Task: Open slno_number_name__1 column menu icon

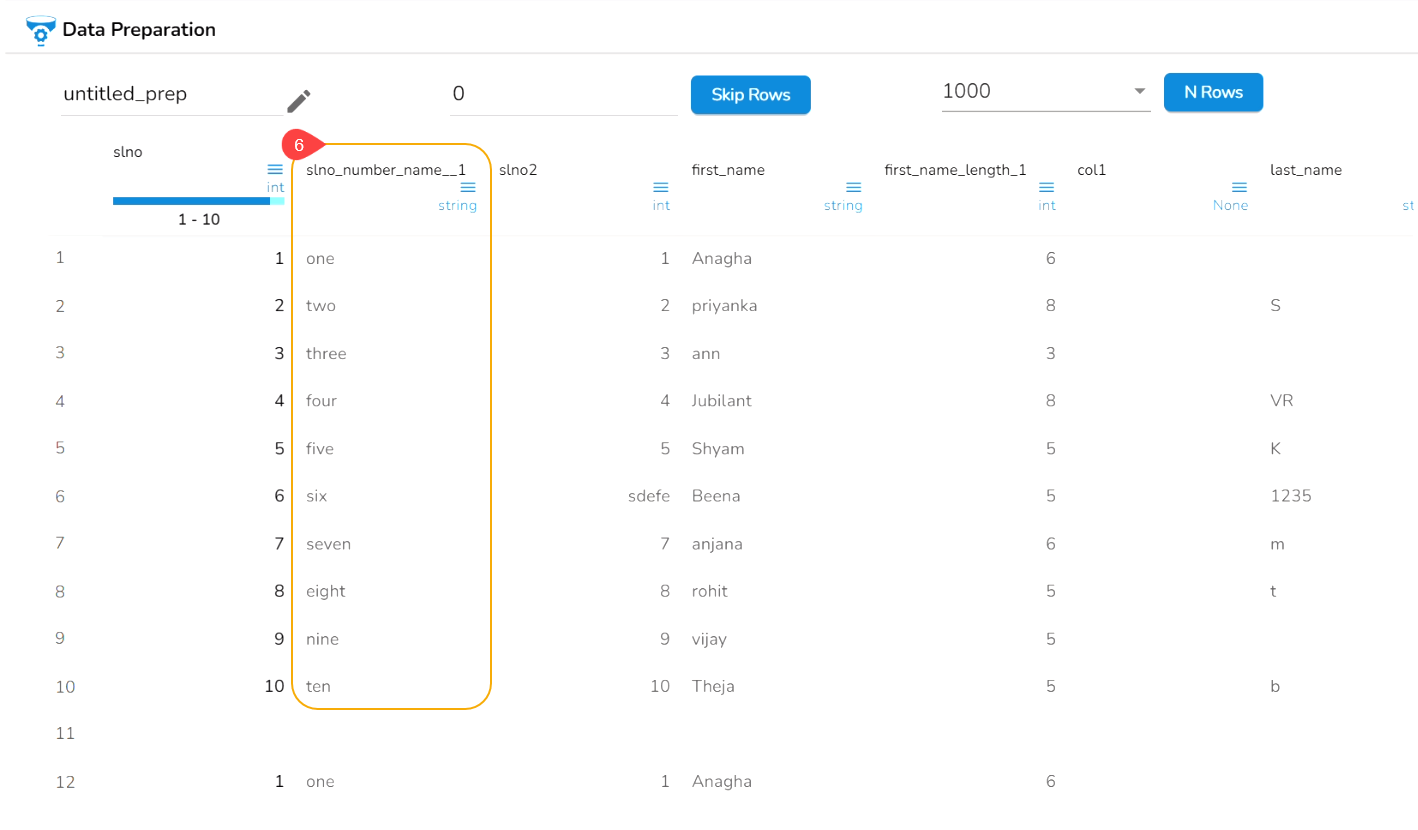Action: coord(468,188)
